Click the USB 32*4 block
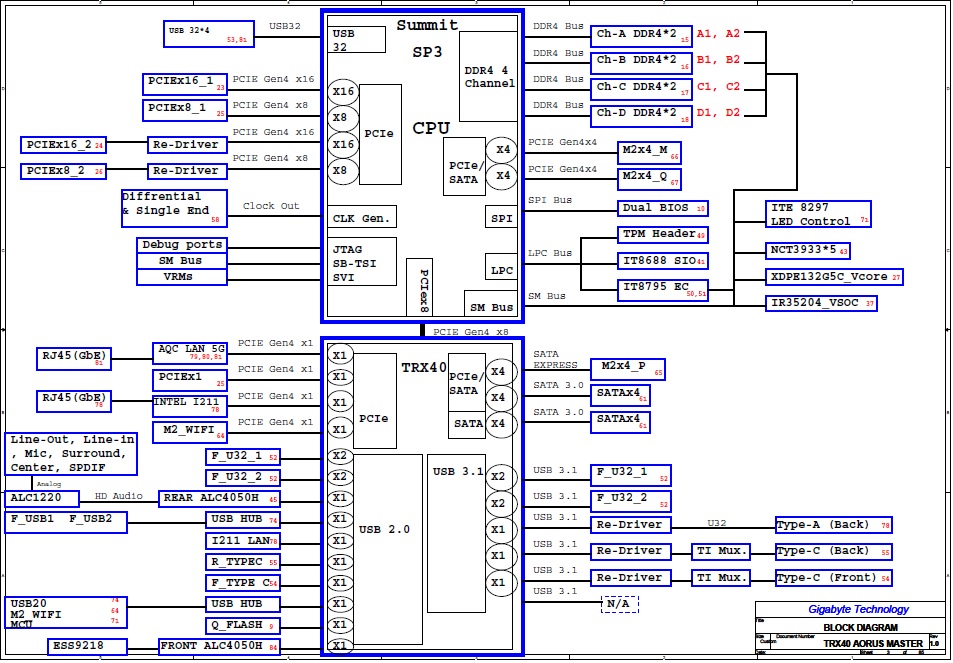The width and height of the screenshot is (953, 663). tap(207, 34)
